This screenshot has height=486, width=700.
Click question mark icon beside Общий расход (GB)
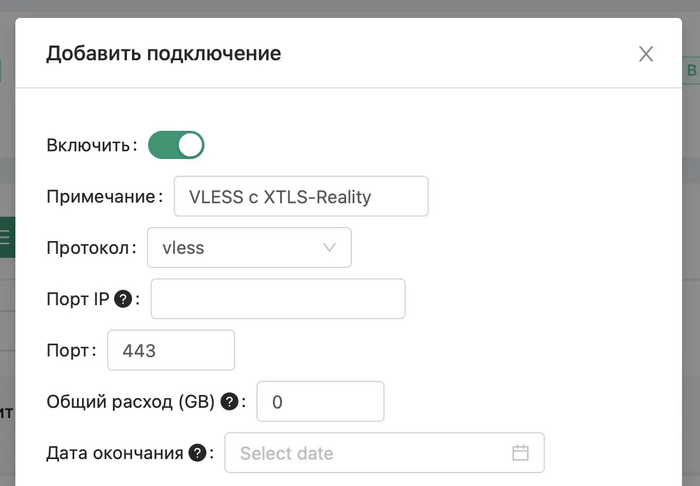(x=229, y=402)
